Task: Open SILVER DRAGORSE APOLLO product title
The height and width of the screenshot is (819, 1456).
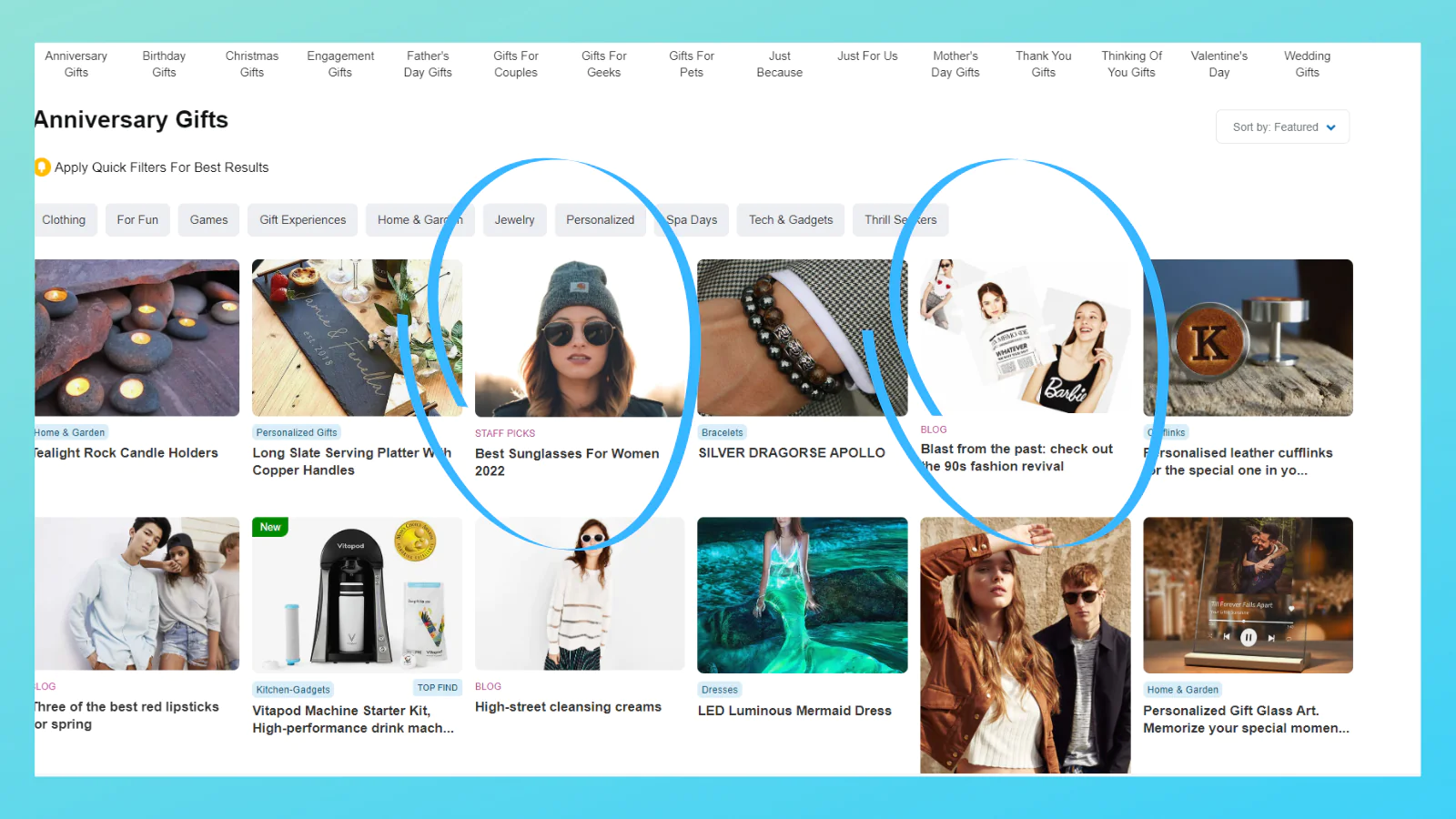Action: point(792,452)
